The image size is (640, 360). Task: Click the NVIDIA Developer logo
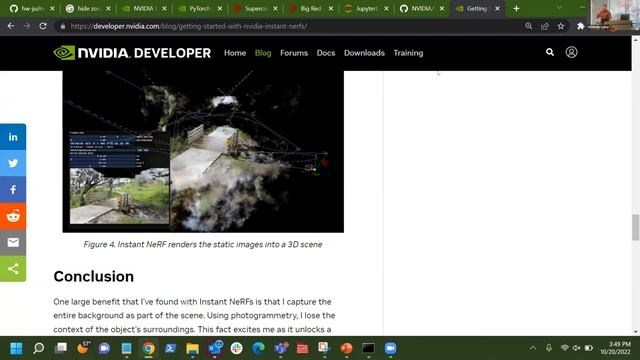132,53
